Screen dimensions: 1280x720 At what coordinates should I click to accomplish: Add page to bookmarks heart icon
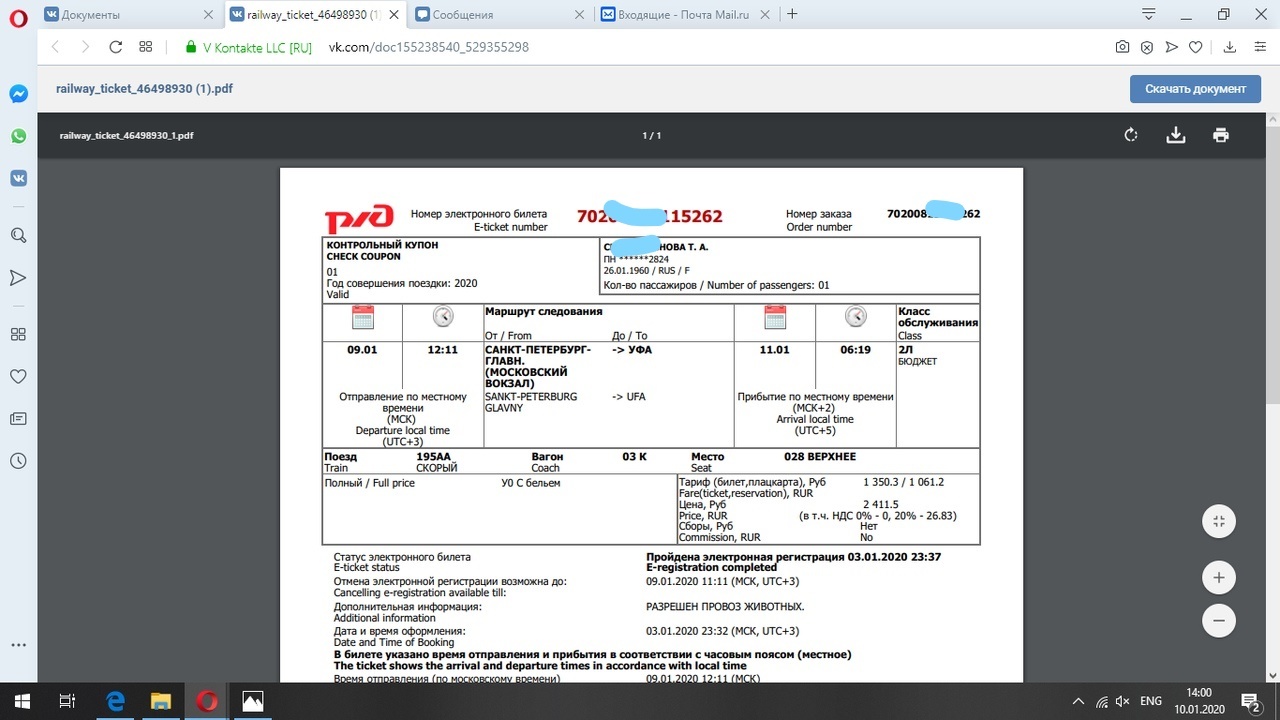pos(1198,47)
